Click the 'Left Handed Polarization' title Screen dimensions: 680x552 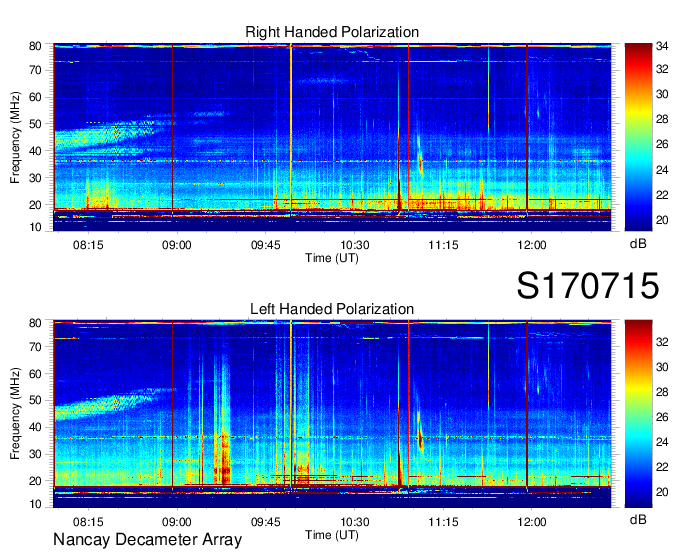332,309
